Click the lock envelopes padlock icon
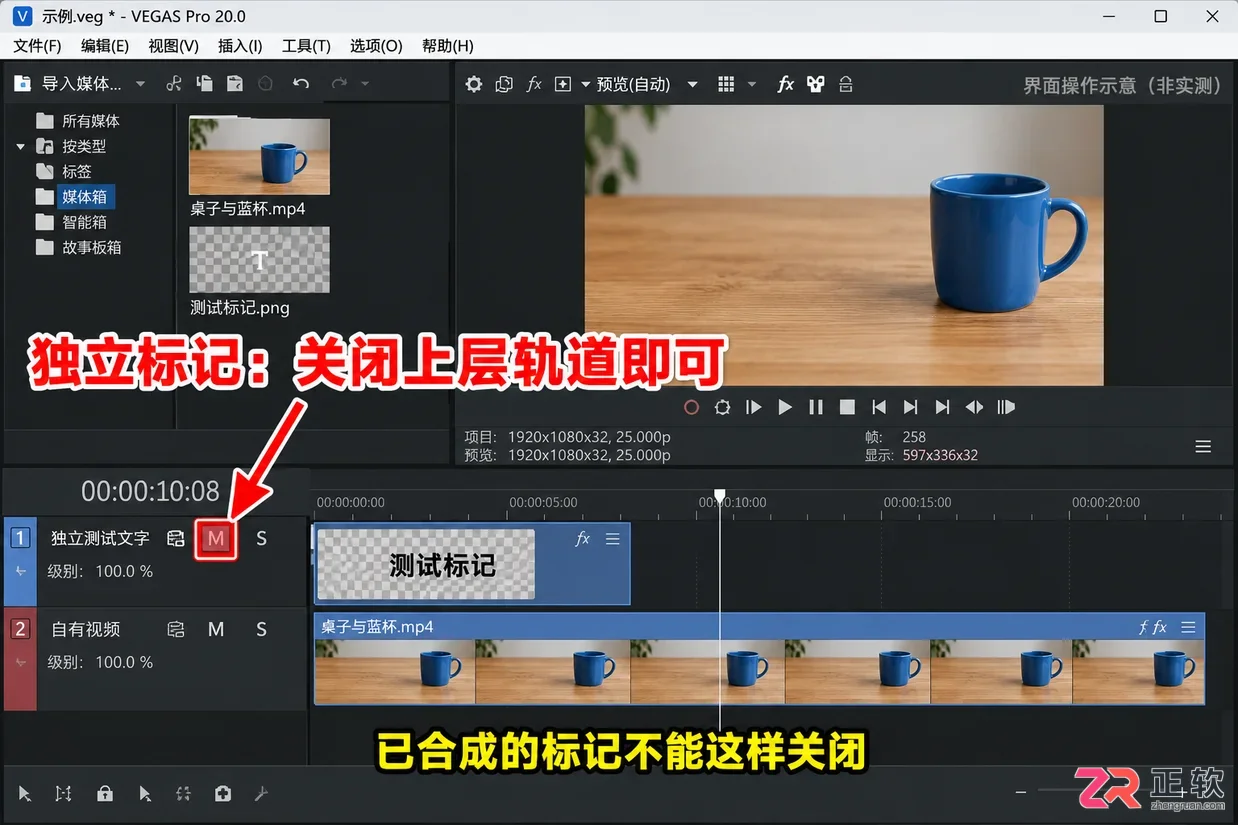This screenshot has height=825, width=1238. coord(105,793)
